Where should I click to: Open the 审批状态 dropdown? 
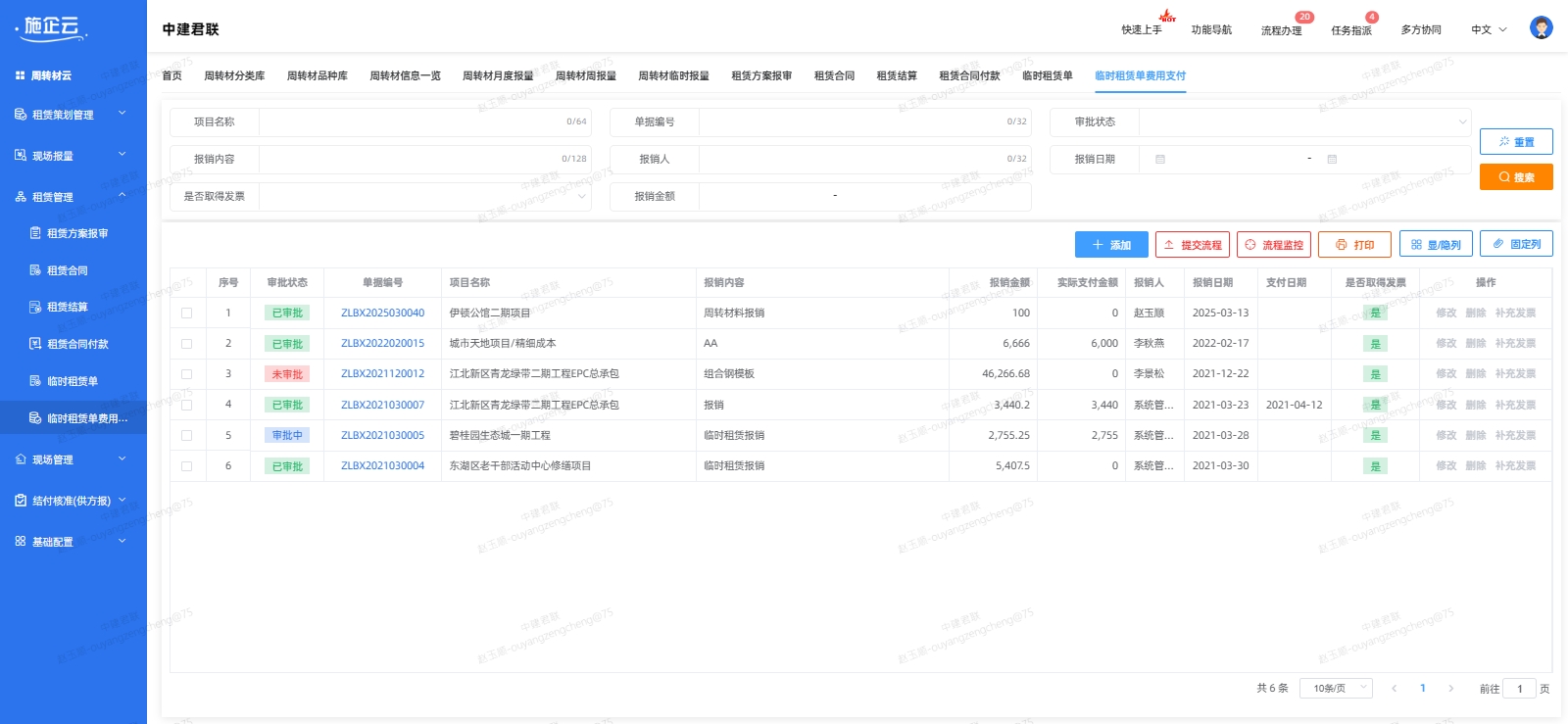click(x=1304, y=121)
